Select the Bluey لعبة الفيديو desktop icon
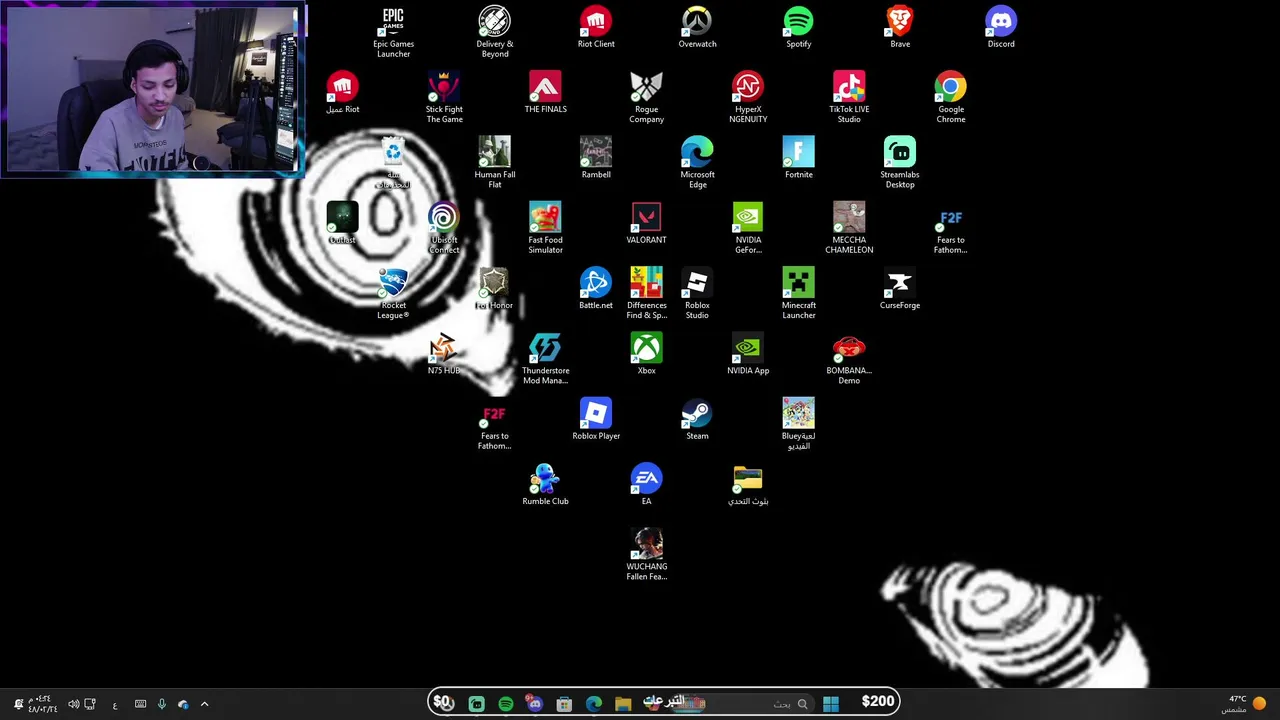The height and width of the screenshot is (720, 1280). click(x=798, y=424)
